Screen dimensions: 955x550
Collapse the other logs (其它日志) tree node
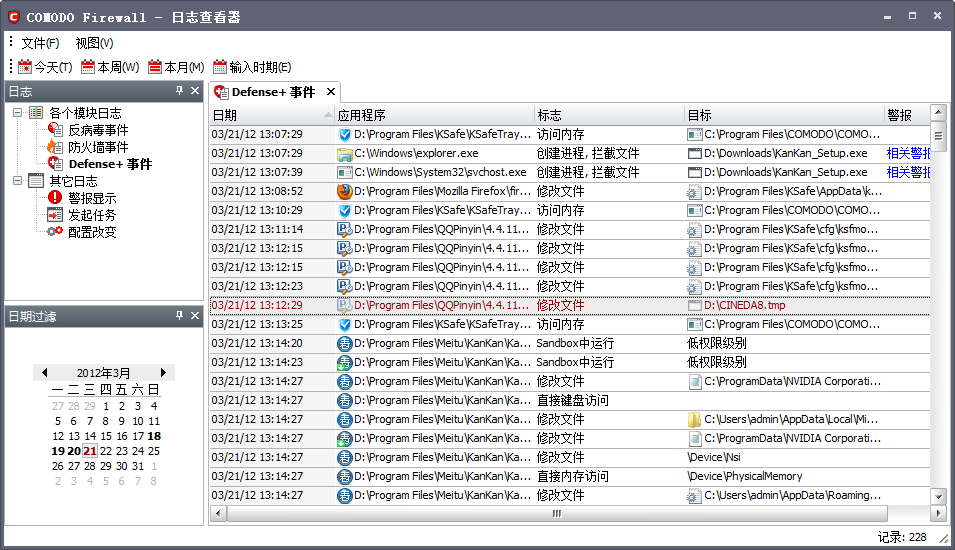tap(19, 181)
